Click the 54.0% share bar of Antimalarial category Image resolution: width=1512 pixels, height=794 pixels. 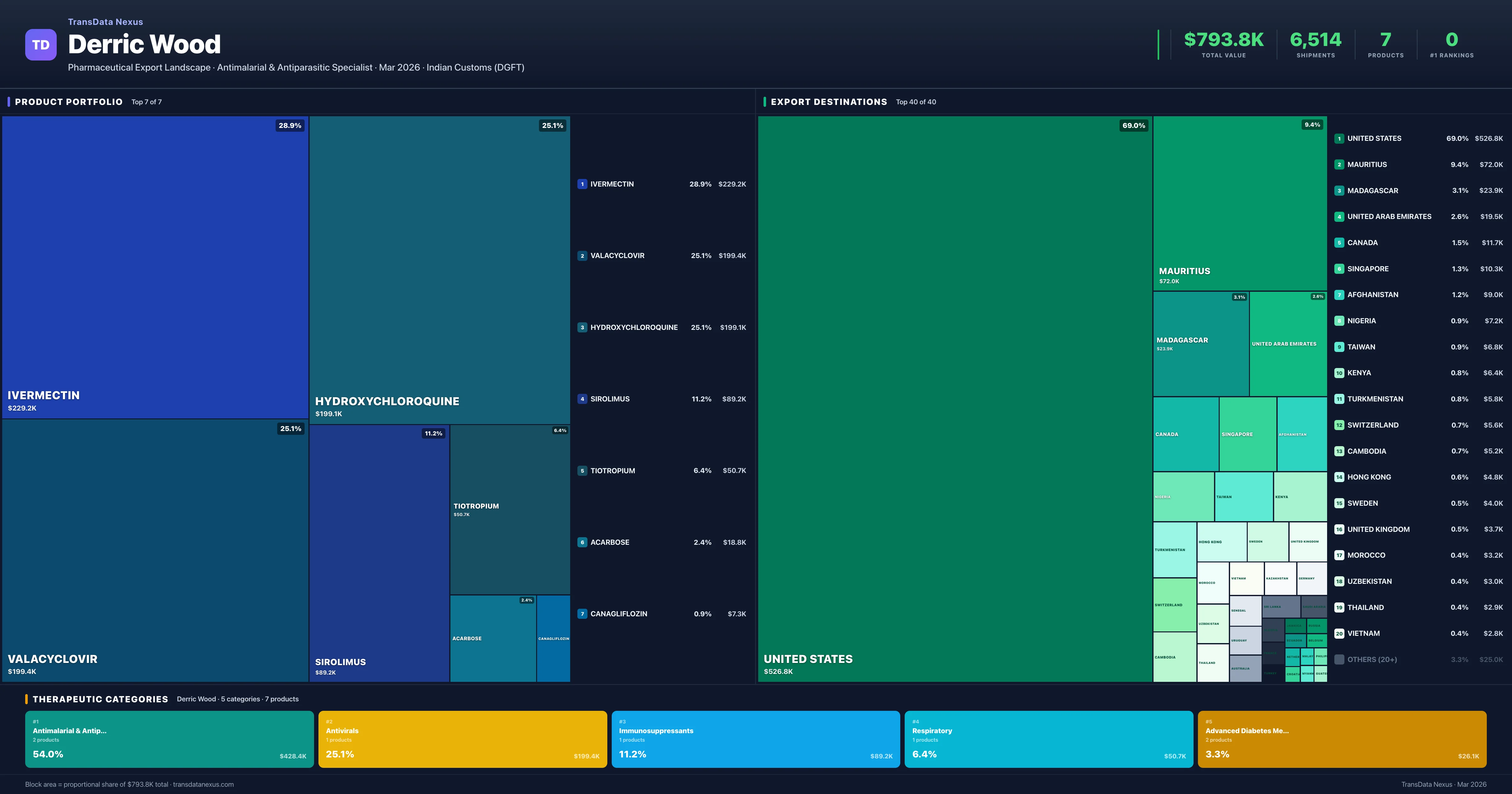click(48, 754)
